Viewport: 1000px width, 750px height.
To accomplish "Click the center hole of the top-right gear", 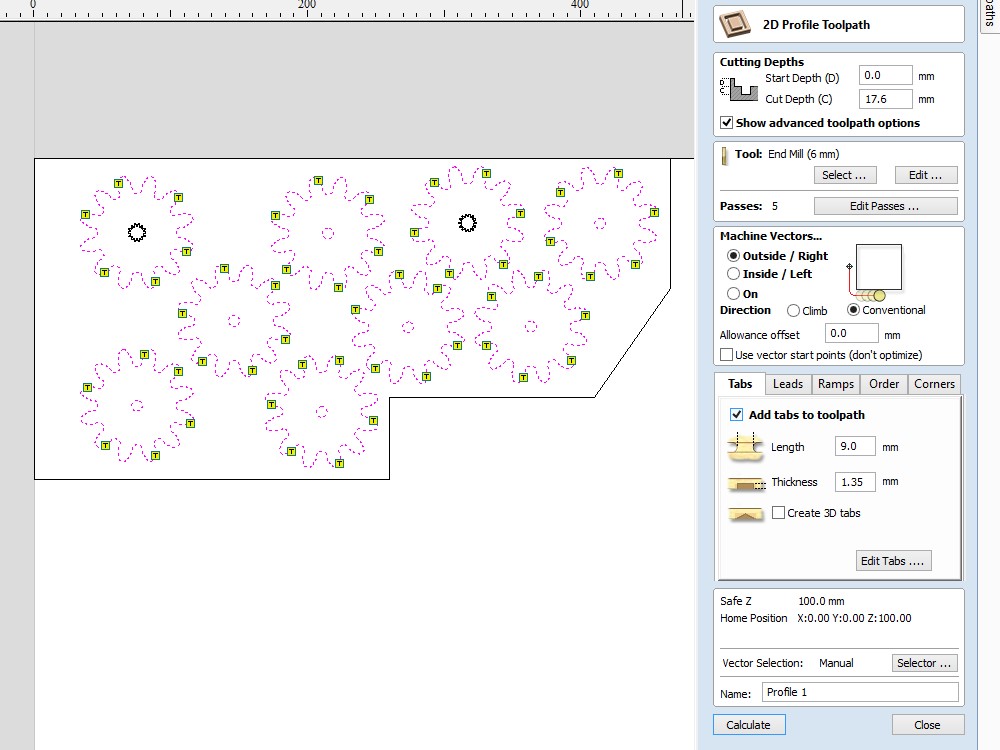I will (x=599, y=223).
